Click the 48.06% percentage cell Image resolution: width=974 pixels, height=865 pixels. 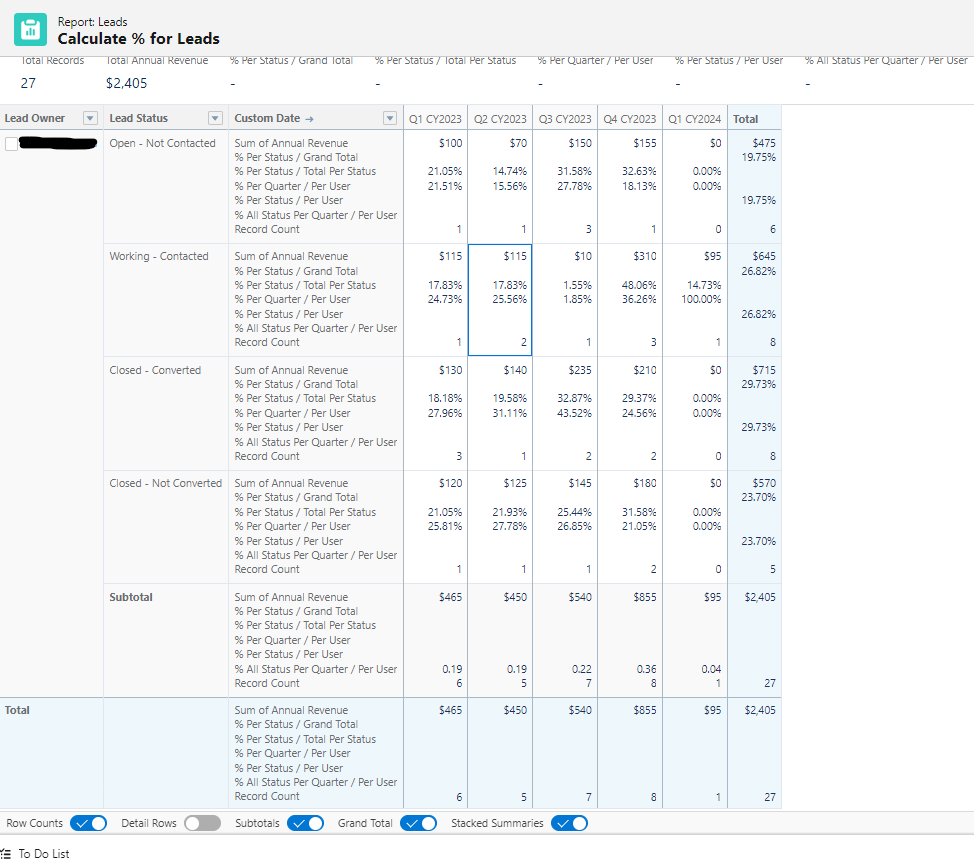pyautogui.click(x=639, y=285)
